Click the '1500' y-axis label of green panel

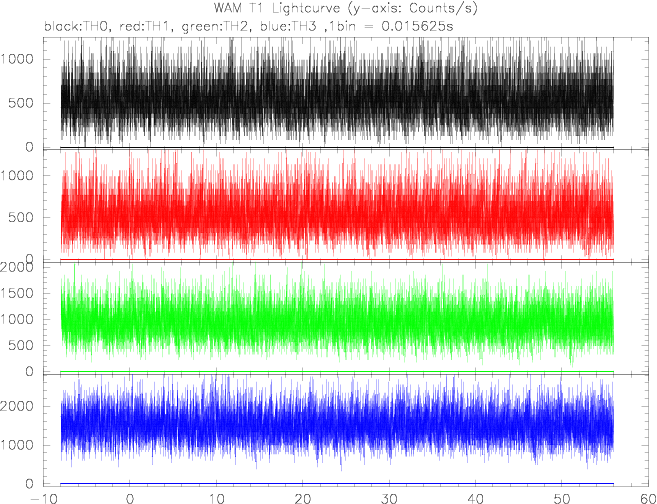click(x=17, y=293)
